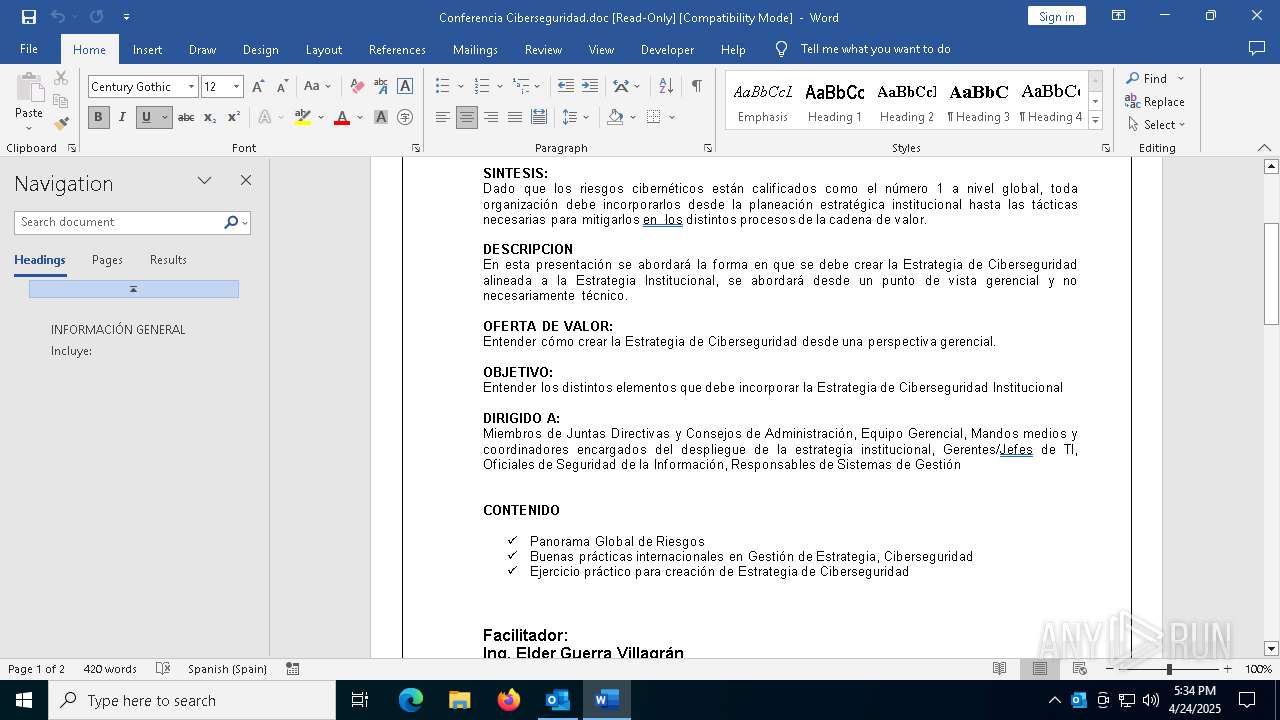The width and height of the screenshot is (1280, 720).
Task: Click the Save icon in title bar
Action: 28,17
